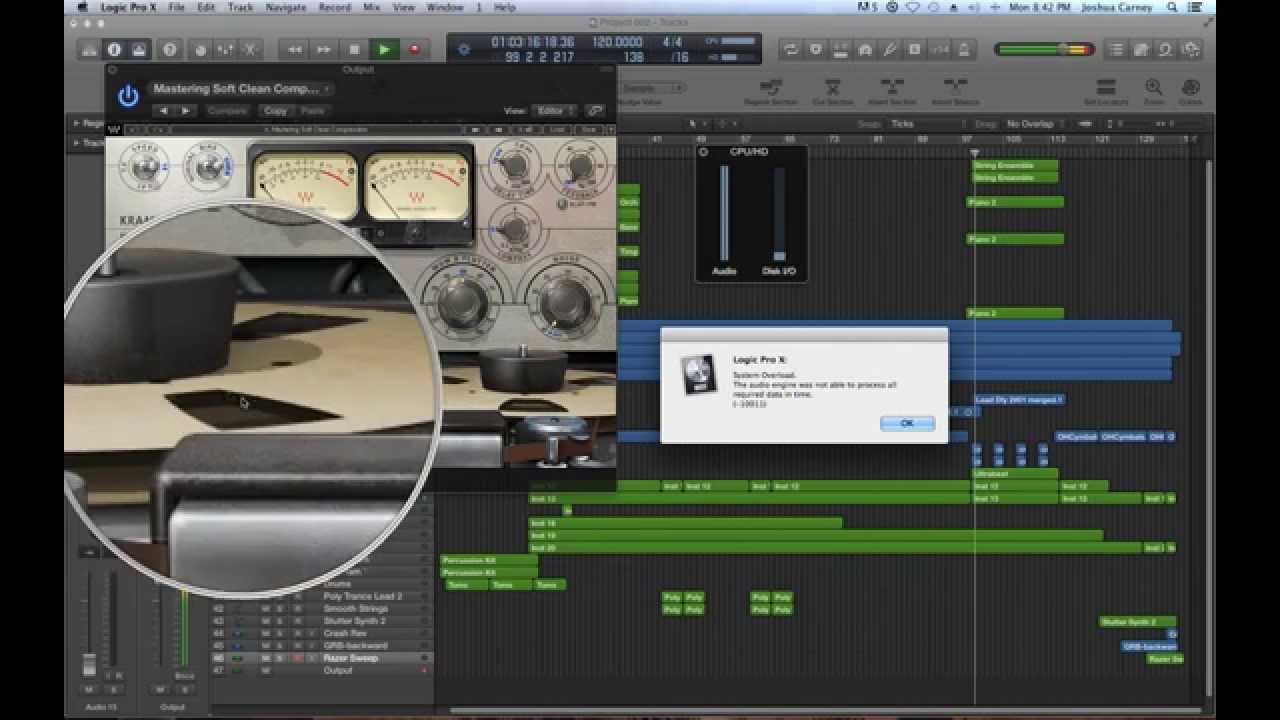The height and width of the screenshot is (720, 1280).
Task: Bypass plugin with blue power button
Action: tap(127, 95)
